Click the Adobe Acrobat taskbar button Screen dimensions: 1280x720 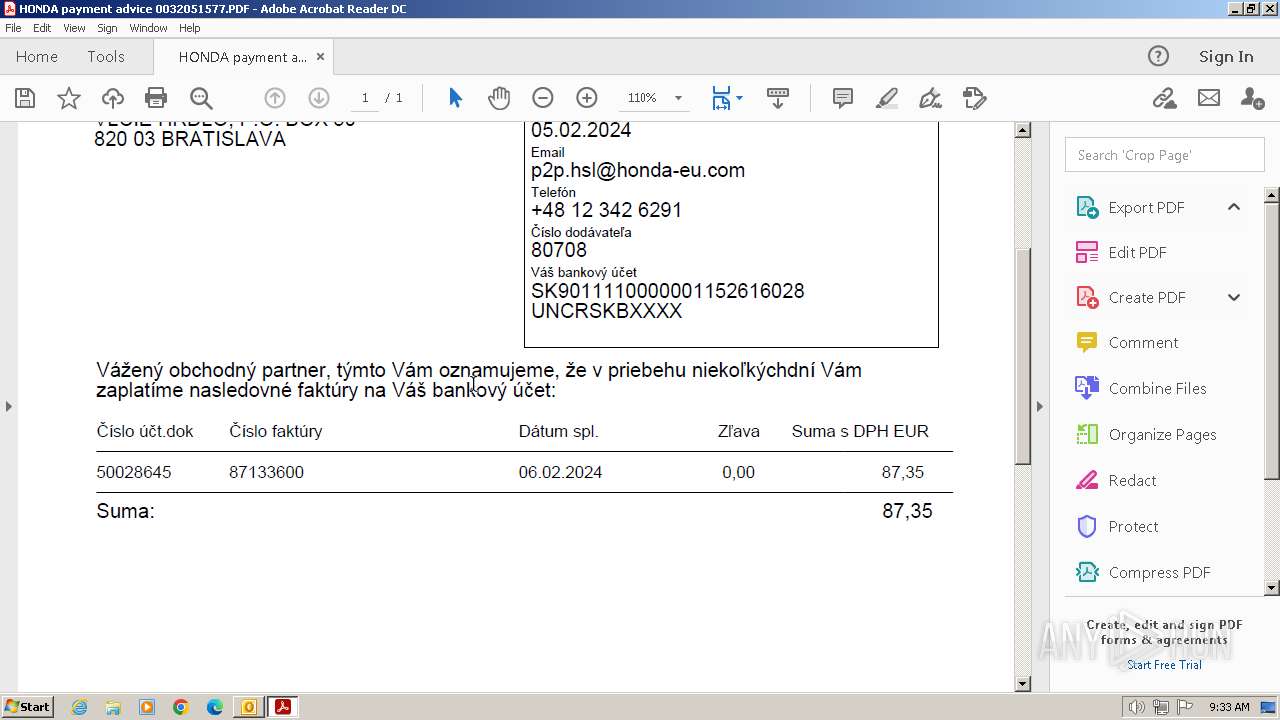point(283,707)
